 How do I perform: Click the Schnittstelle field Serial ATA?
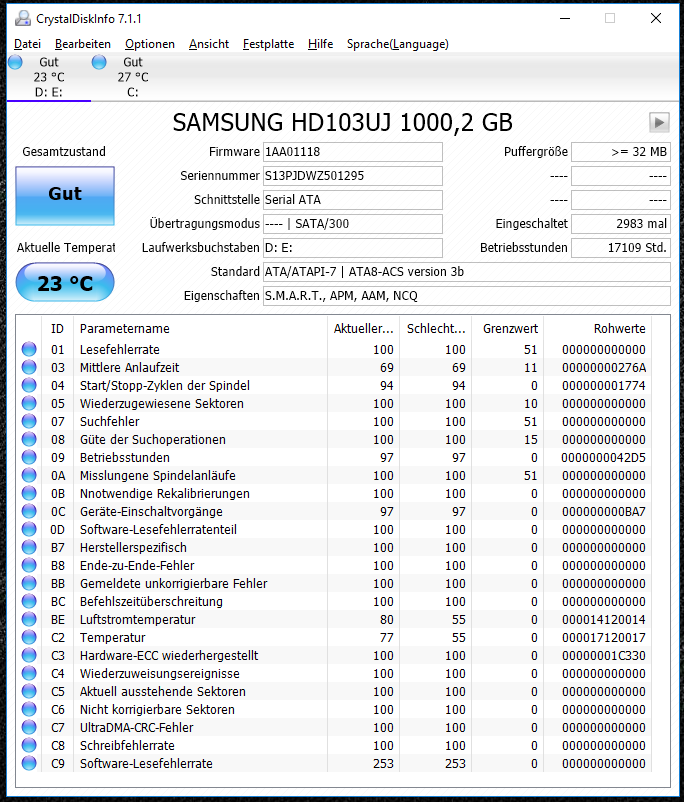pyautogui.click(x=352, y=200)
